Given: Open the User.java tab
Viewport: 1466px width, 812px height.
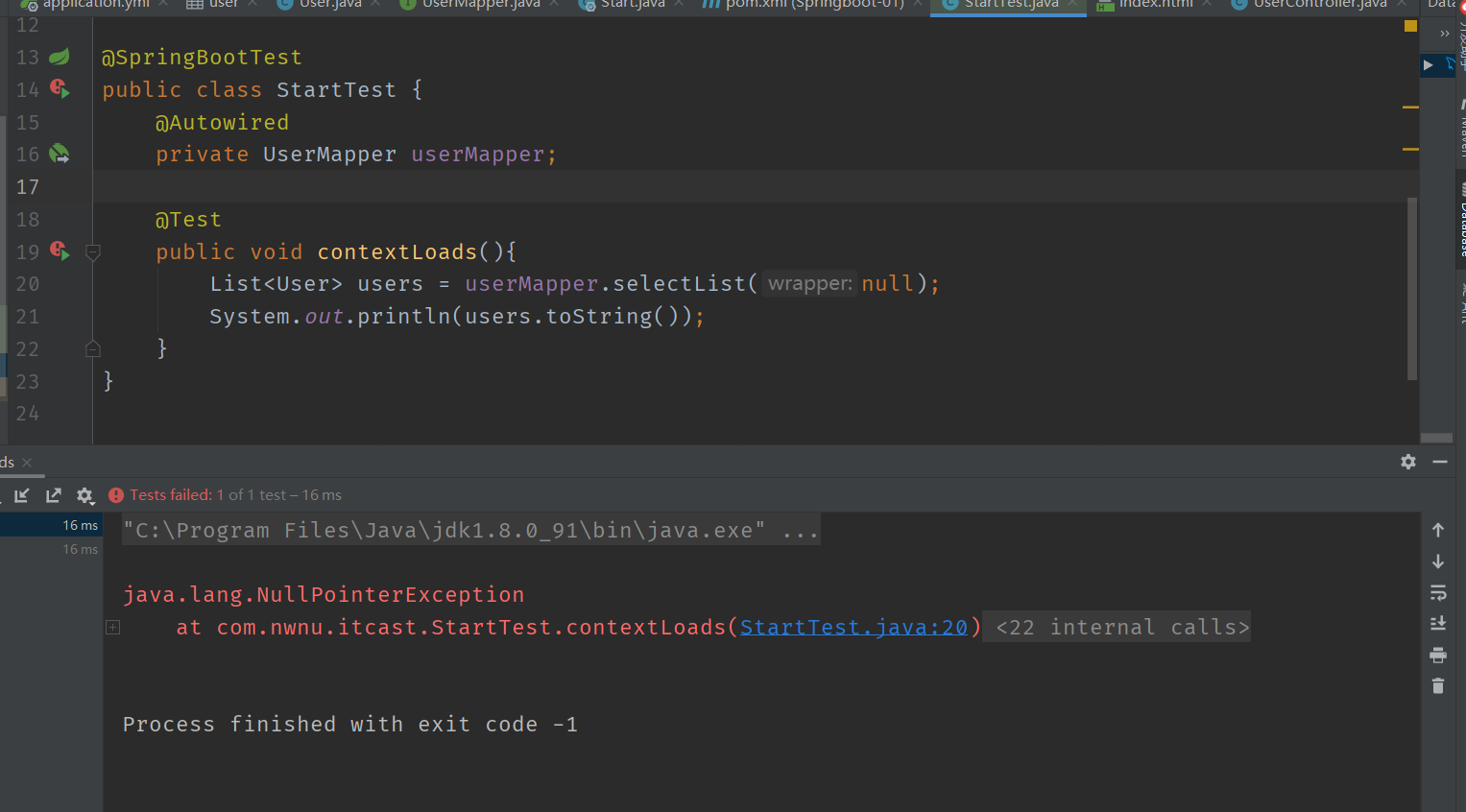Looking at the screenshot, I should pos(330,4).
